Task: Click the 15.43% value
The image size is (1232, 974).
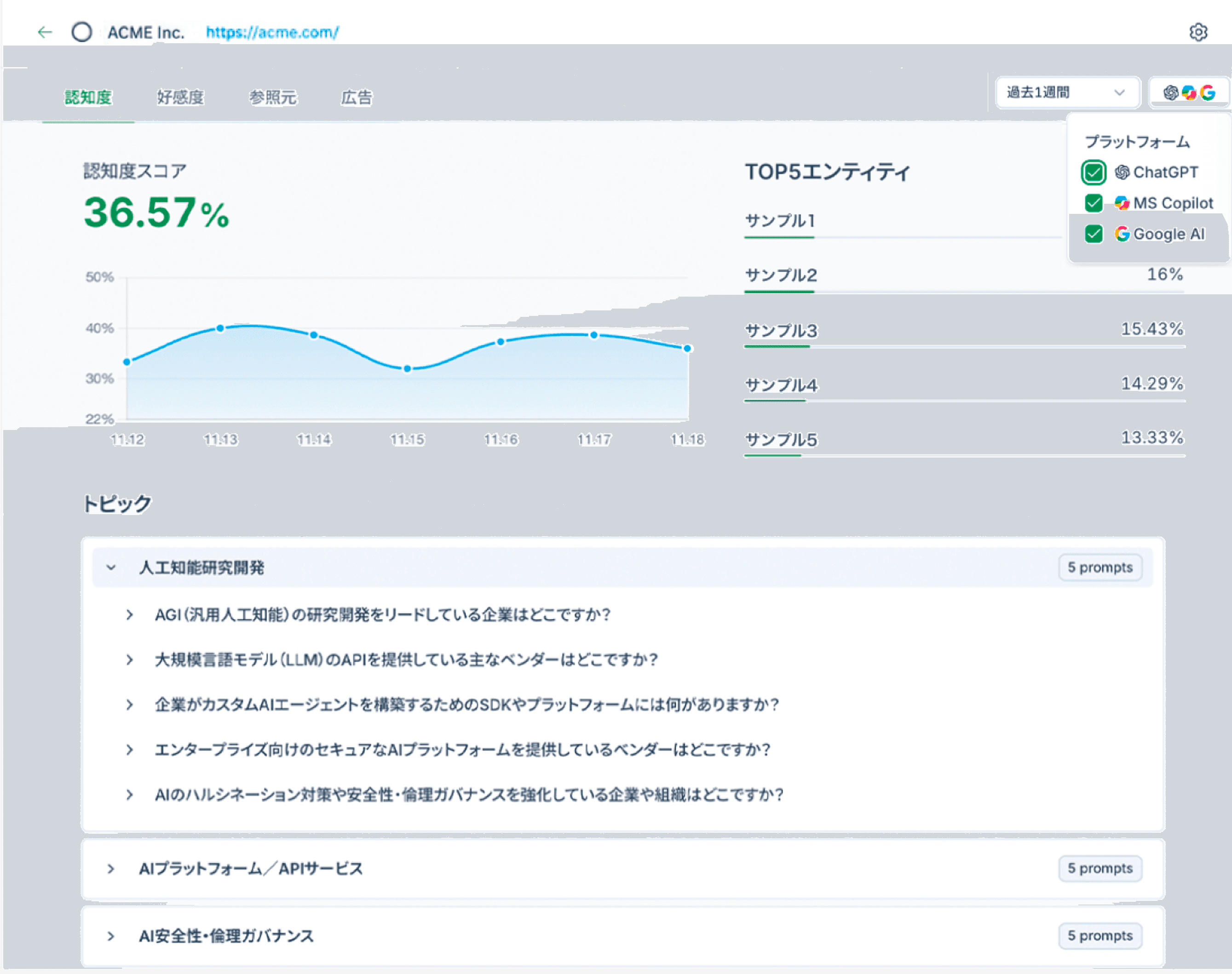Action: tap(1152, 329)
